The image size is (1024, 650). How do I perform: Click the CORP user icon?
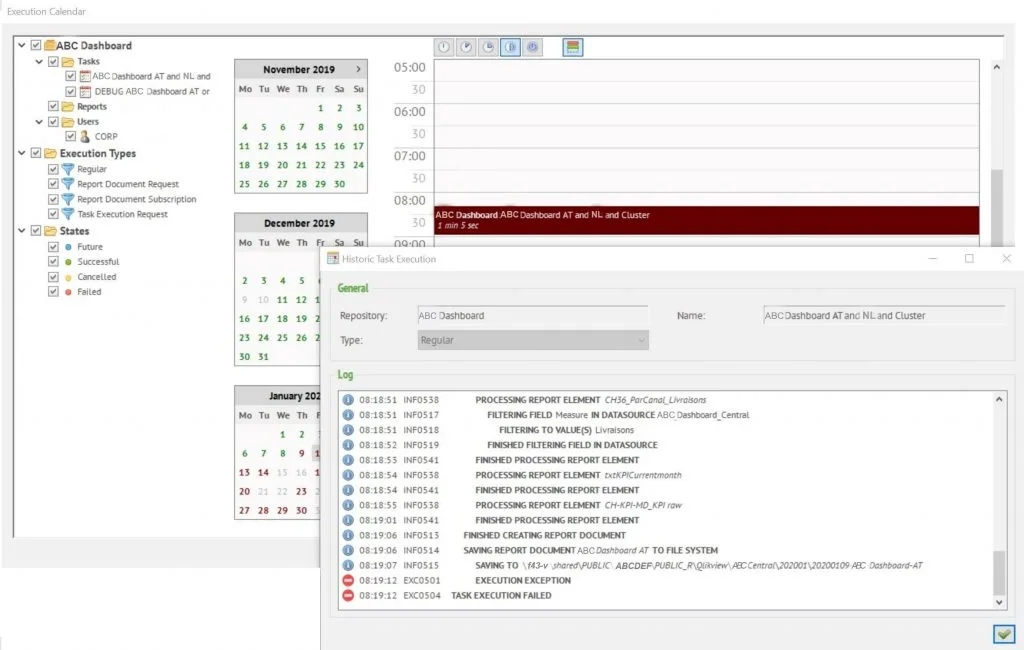tap(85, 137)
